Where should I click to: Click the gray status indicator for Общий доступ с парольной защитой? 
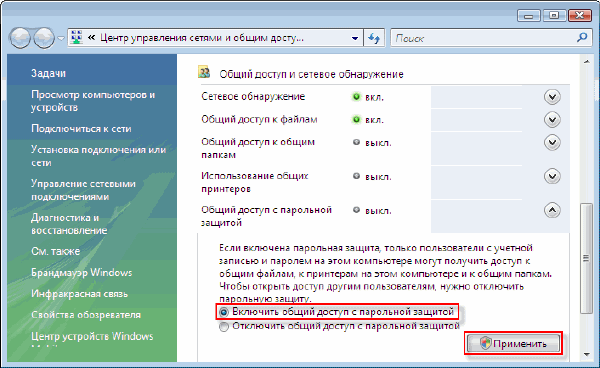pos(356,210)
